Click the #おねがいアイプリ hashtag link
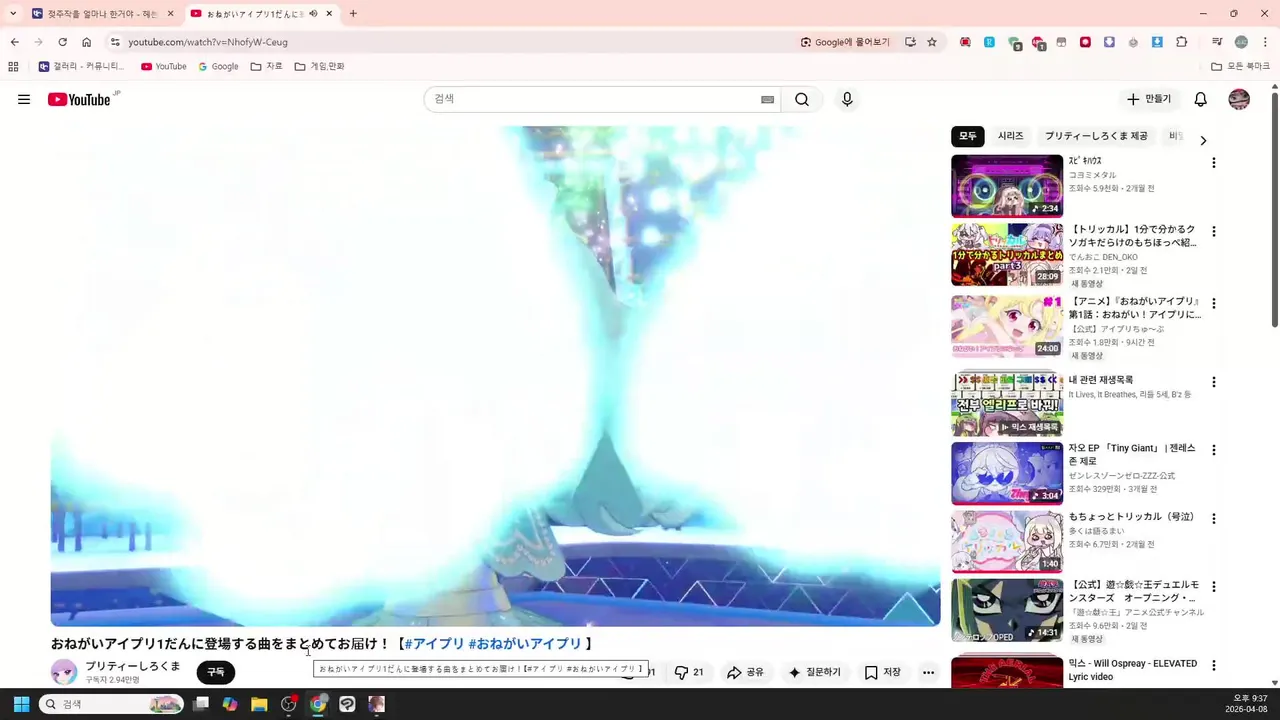 click(x=525, y=644)
